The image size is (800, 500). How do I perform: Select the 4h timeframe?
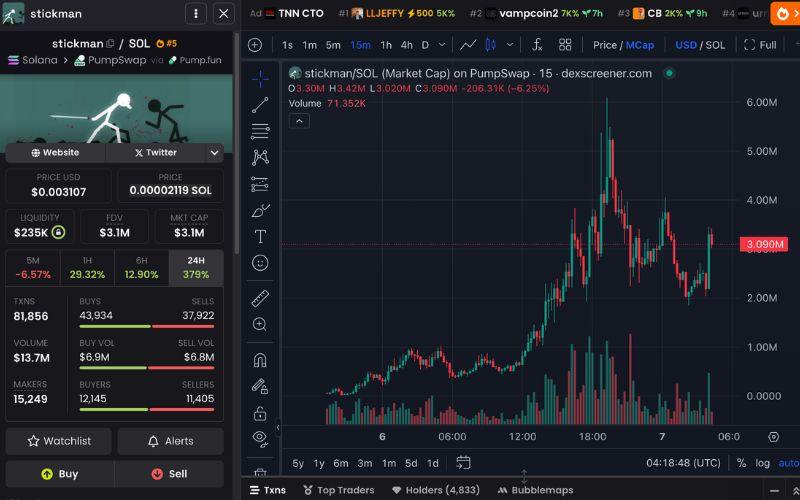407,45
